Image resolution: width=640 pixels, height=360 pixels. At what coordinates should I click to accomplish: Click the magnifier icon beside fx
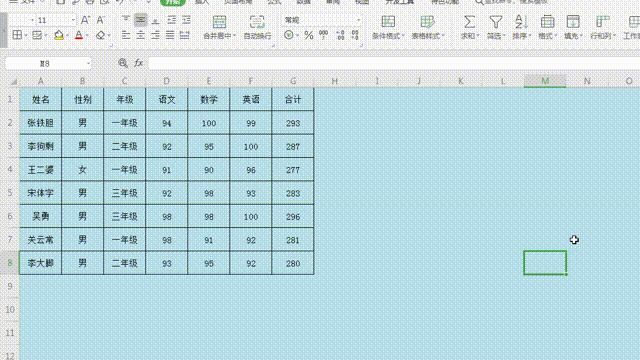click(122, 63)
